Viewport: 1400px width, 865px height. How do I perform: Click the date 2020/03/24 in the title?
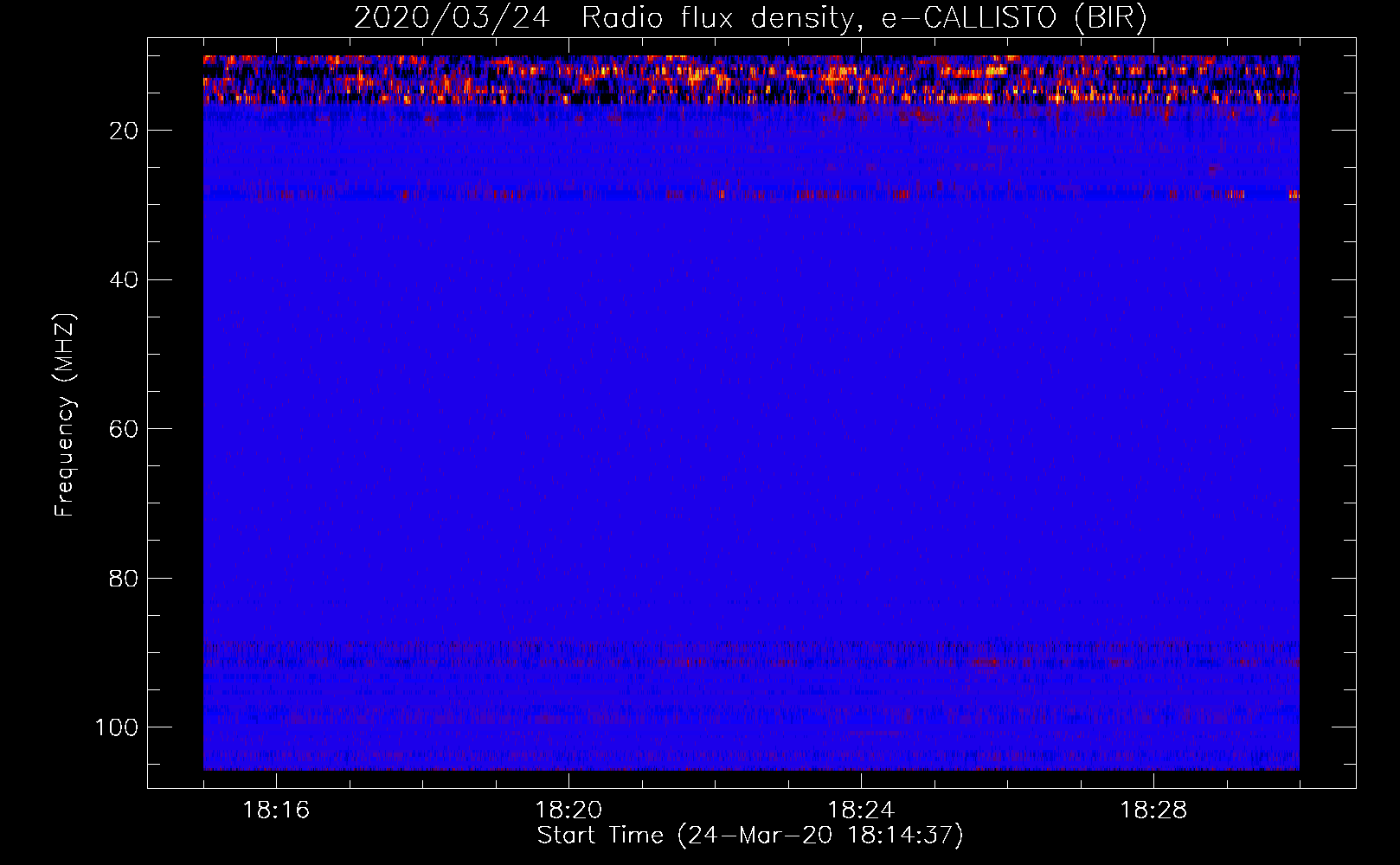click(x=451, y=18)
